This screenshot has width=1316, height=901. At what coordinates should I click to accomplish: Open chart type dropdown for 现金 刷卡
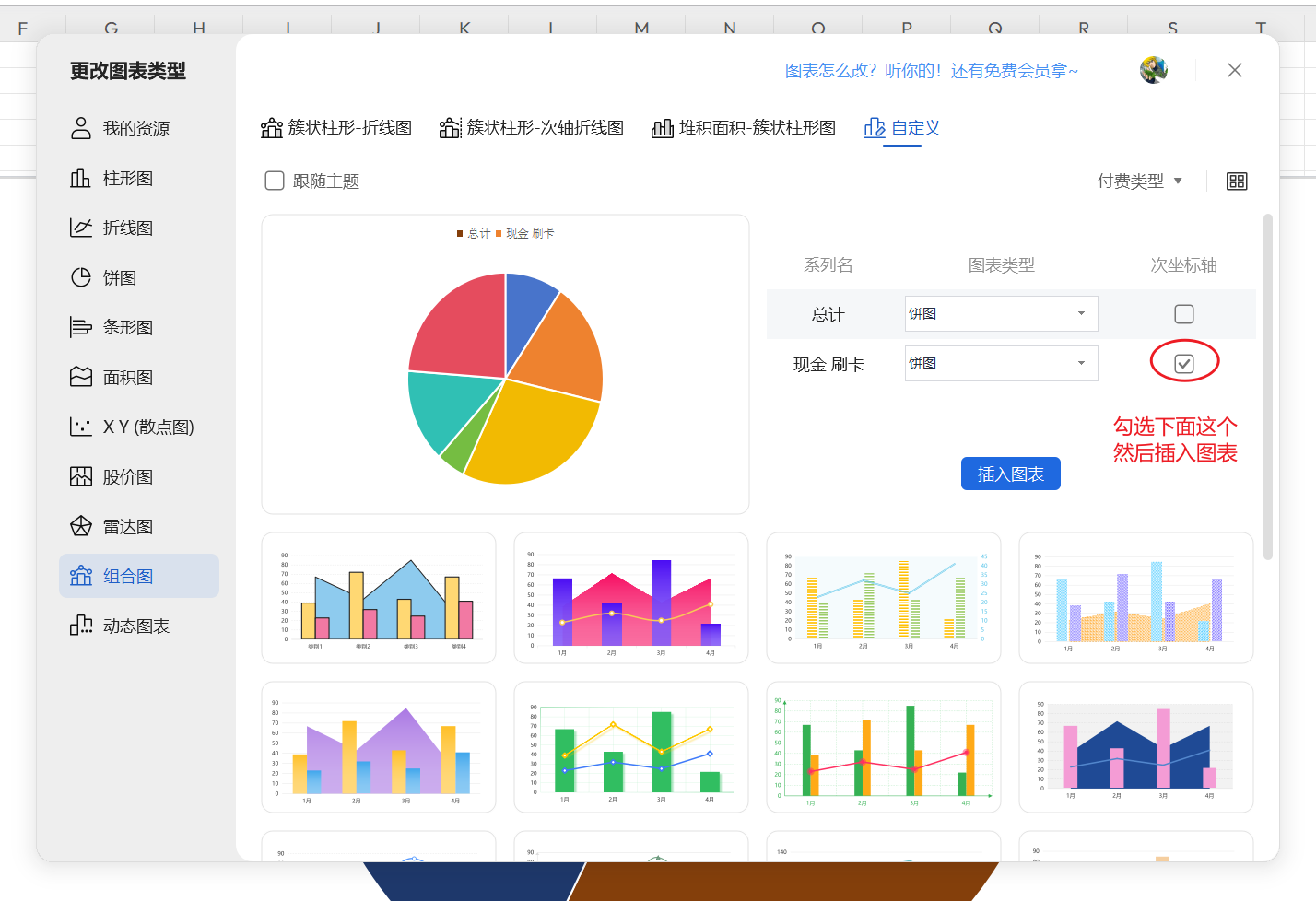tap(1001, 363)
